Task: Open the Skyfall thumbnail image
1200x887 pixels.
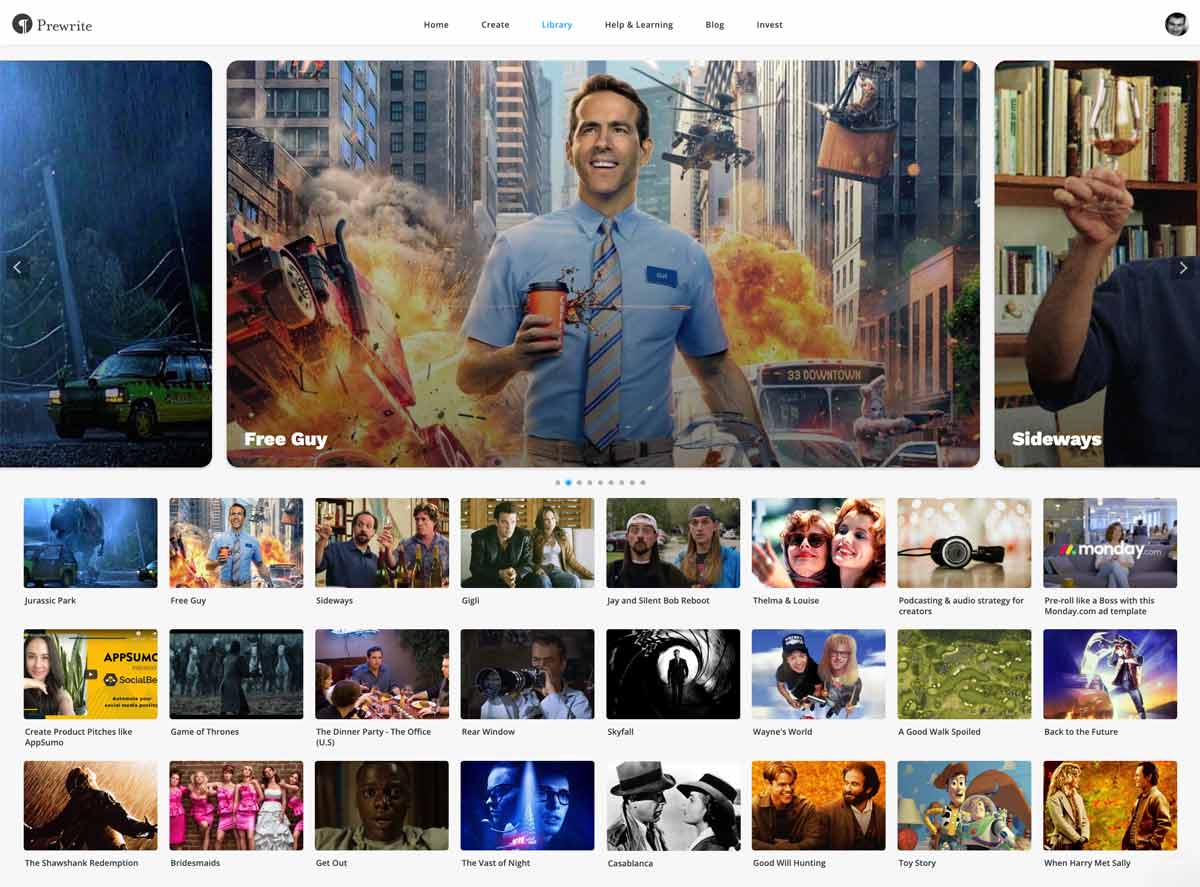Action: (673, 674)
